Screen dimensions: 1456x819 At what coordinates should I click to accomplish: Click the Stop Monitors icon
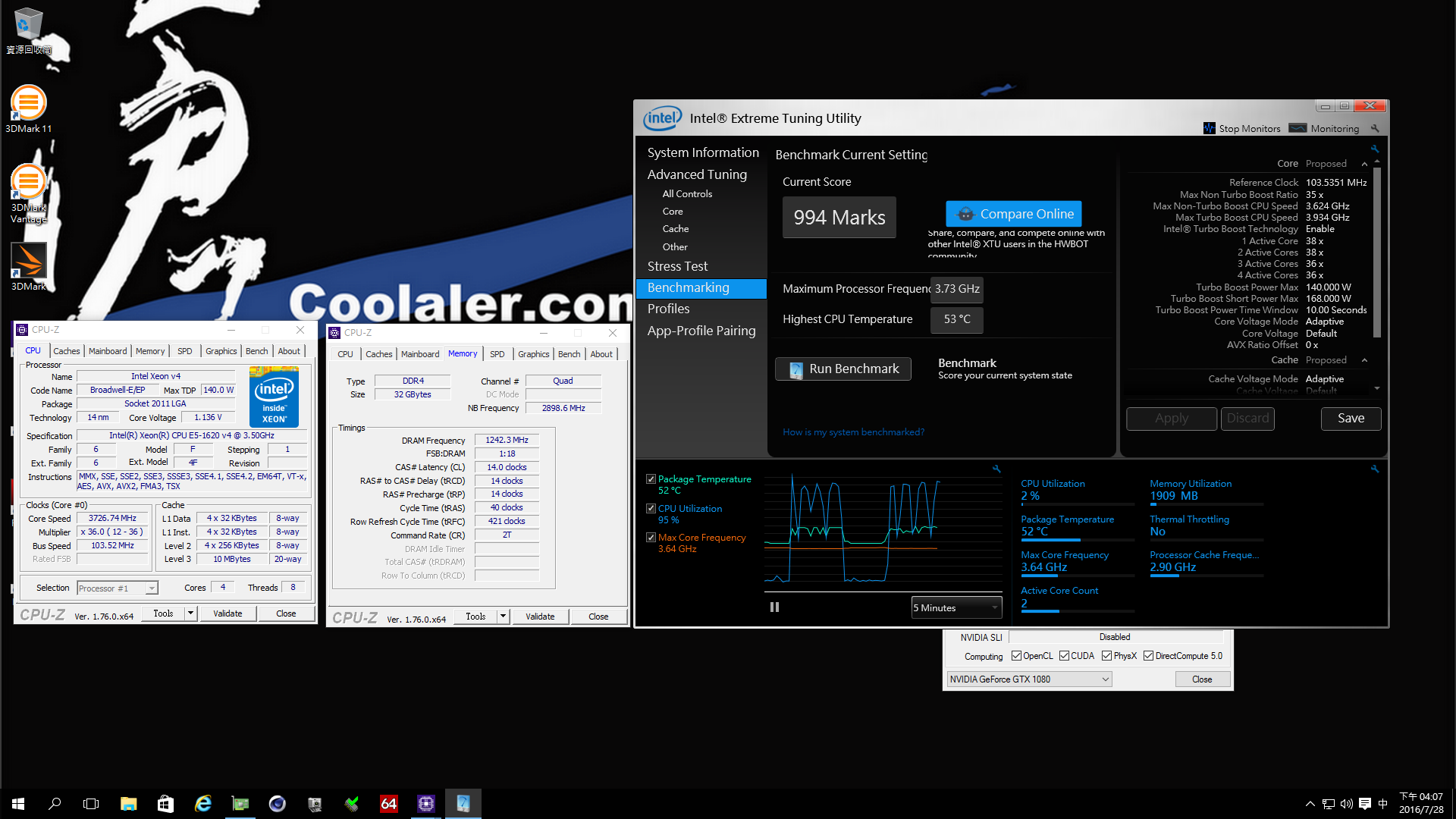(x=1210, y=129)
